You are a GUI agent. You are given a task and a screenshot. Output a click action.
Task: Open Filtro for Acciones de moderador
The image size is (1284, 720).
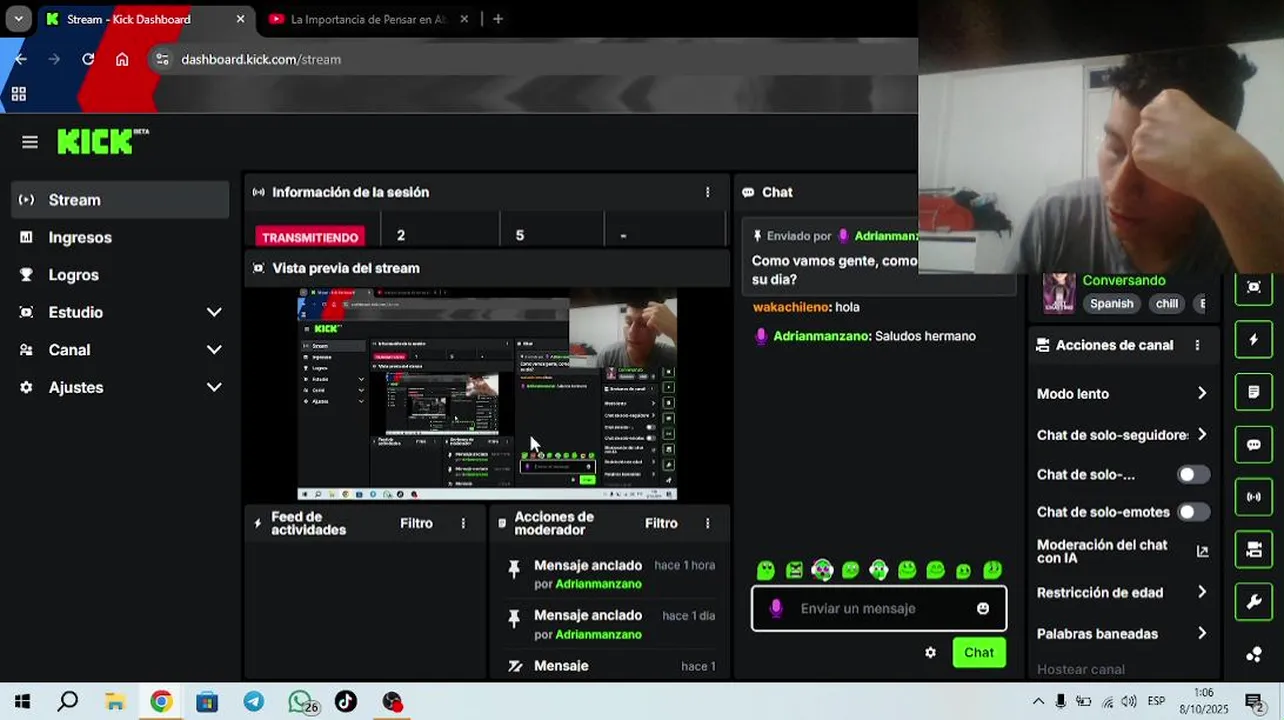[x=661, y=523]
